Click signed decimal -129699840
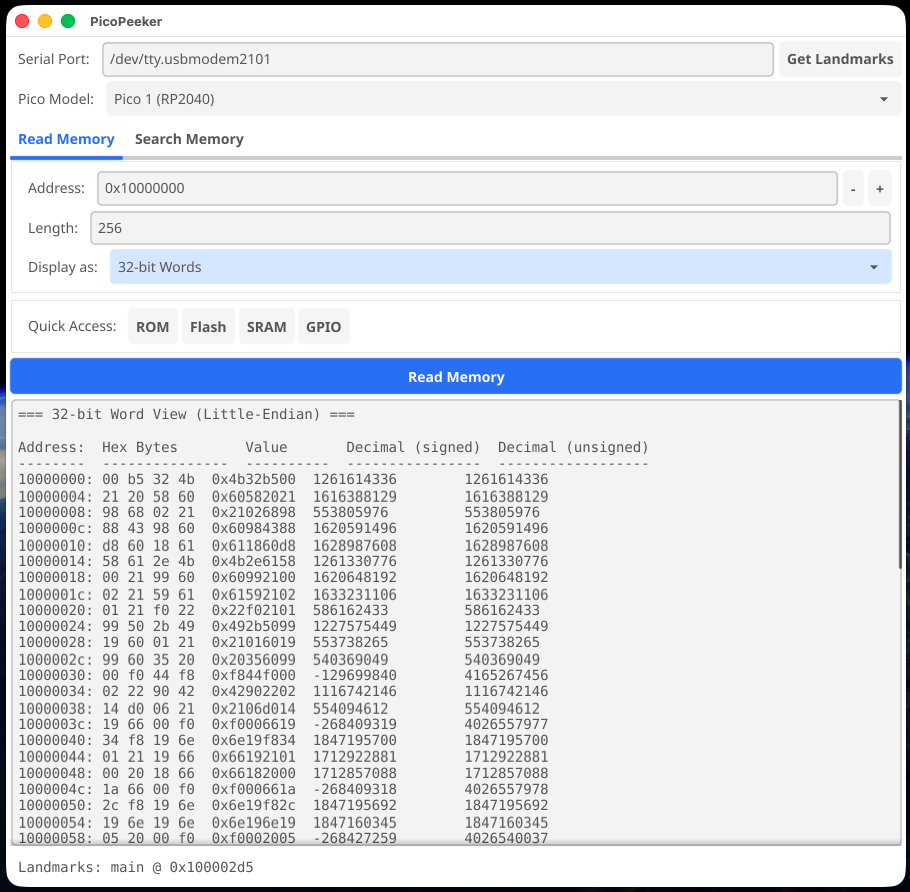 355,676
